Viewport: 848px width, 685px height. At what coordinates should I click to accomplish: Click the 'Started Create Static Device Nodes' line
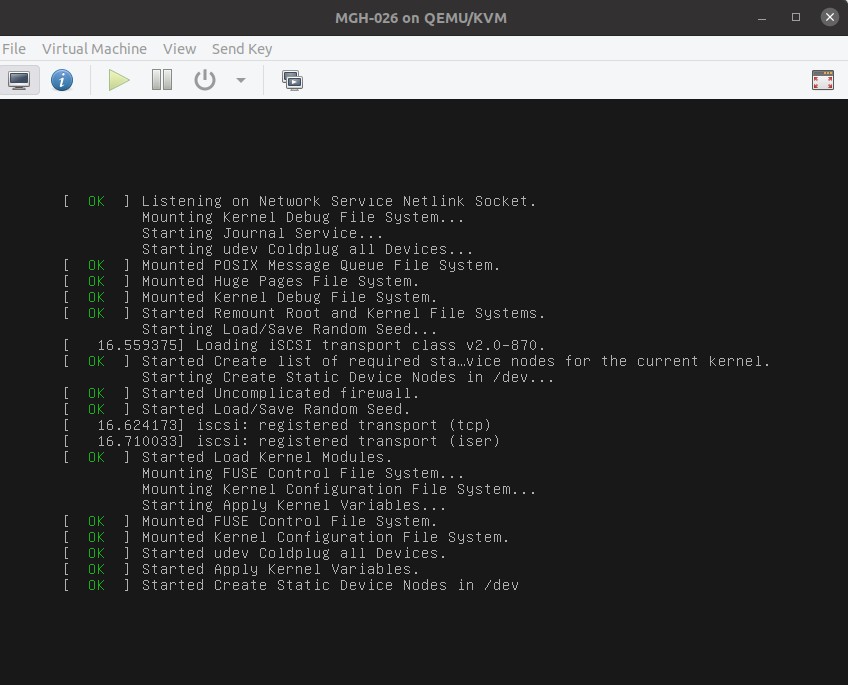coord(330,585)
